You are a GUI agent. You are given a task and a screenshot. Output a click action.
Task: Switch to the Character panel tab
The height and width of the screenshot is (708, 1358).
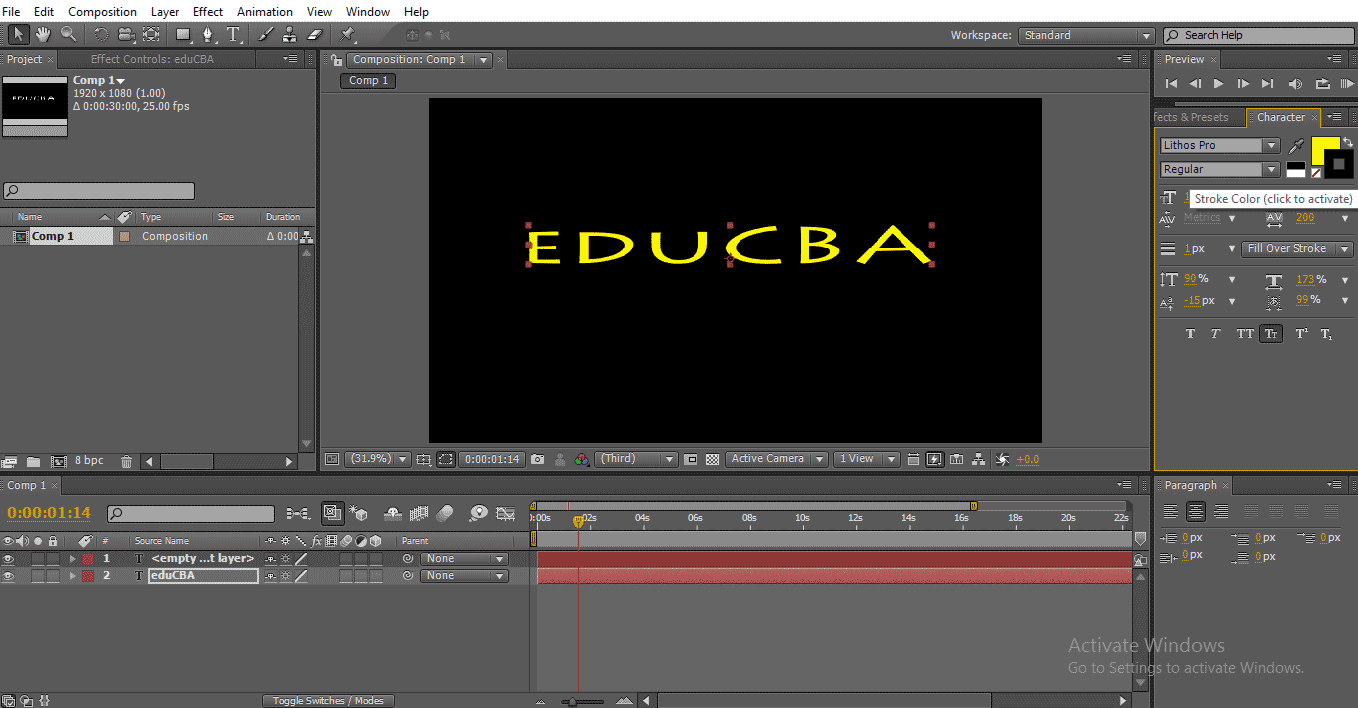(1281, 117)
